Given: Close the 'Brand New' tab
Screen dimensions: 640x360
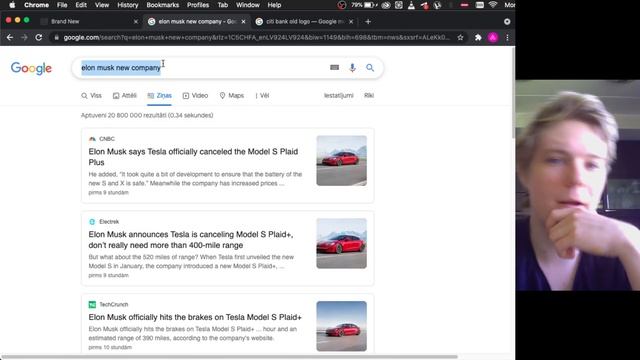Looking at the screenshot, I should pyautogui.click(x=136, y=22).
